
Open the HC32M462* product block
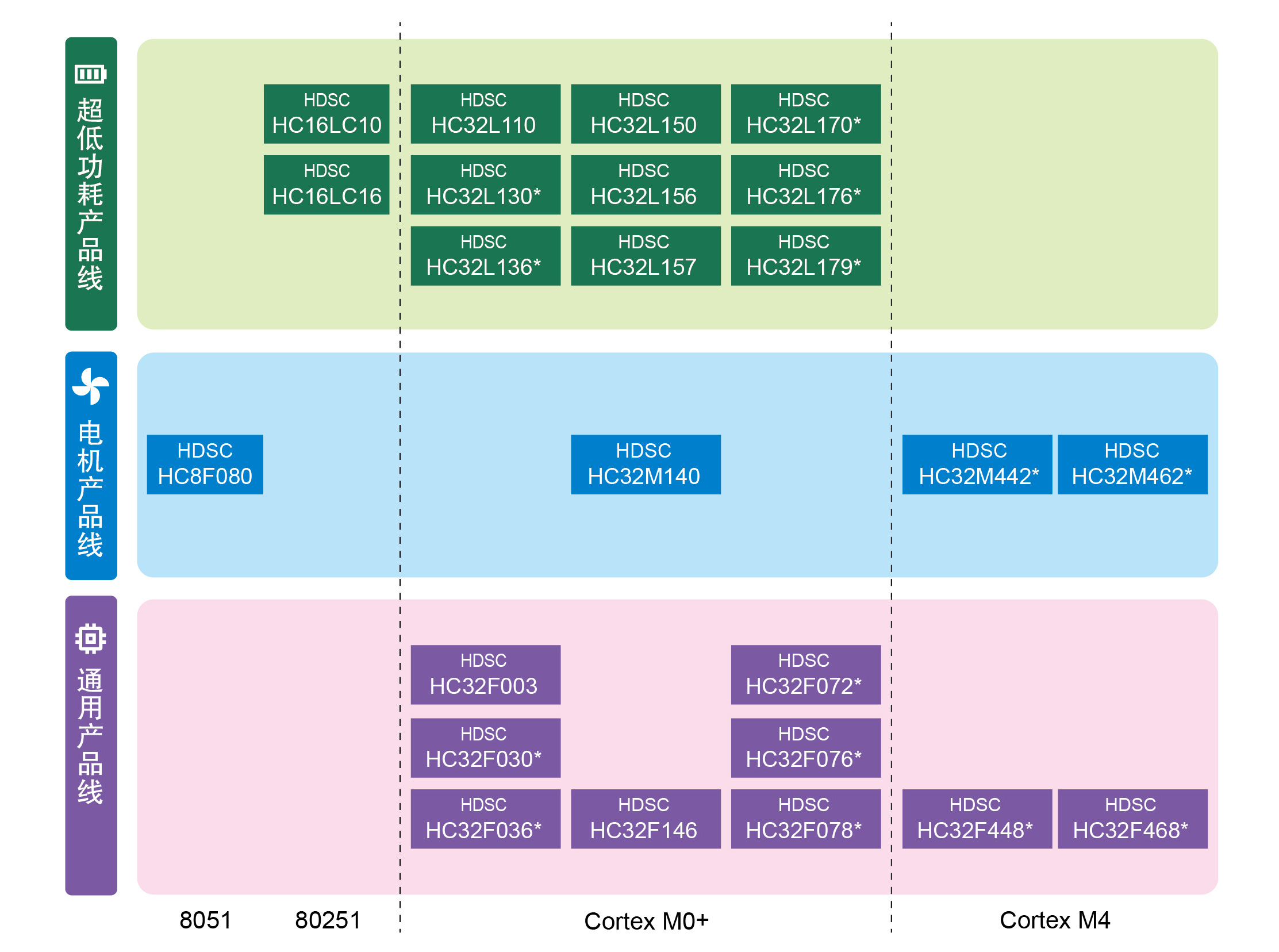1132,464
